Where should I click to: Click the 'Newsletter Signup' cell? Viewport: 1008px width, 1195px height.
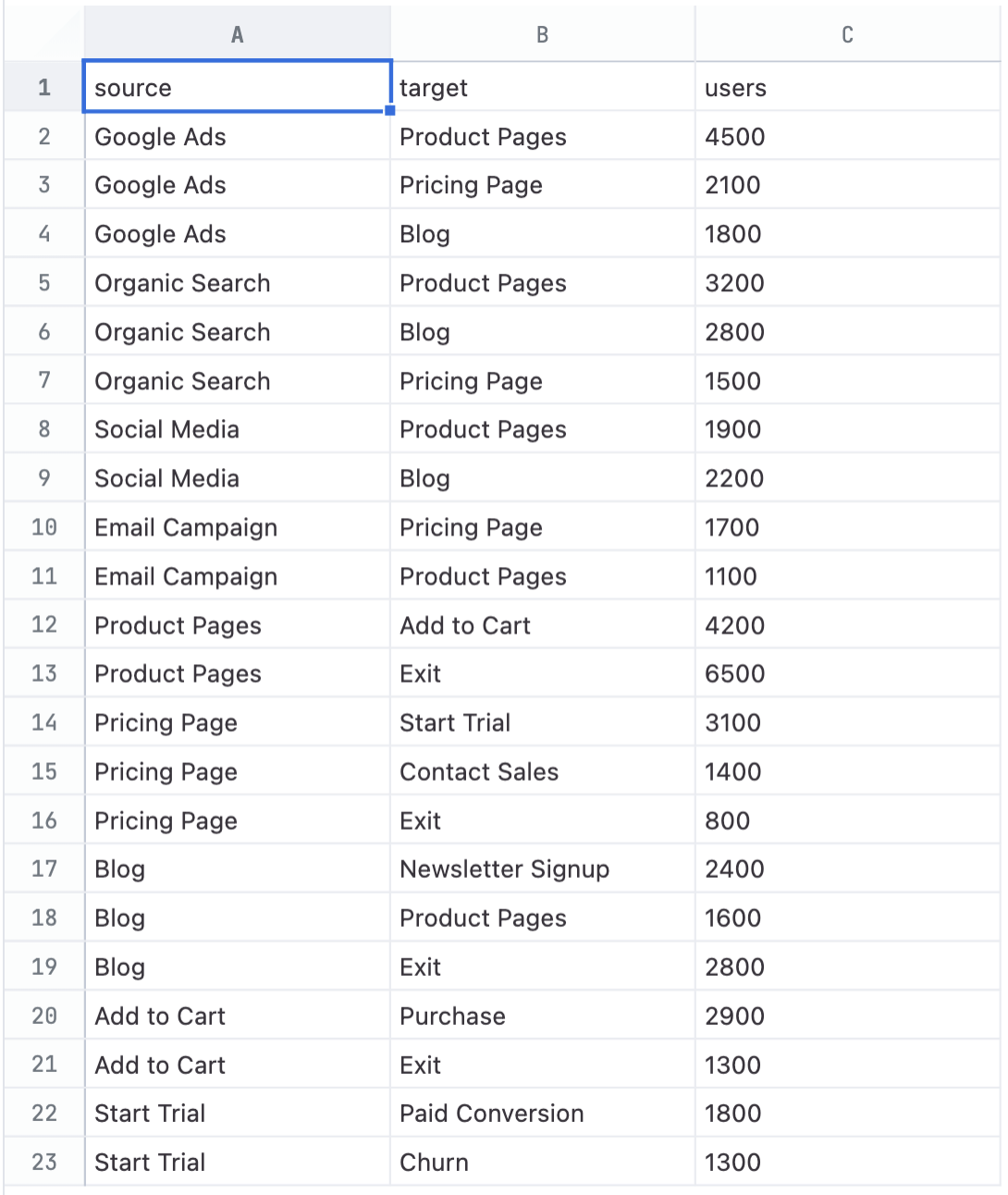542,869
